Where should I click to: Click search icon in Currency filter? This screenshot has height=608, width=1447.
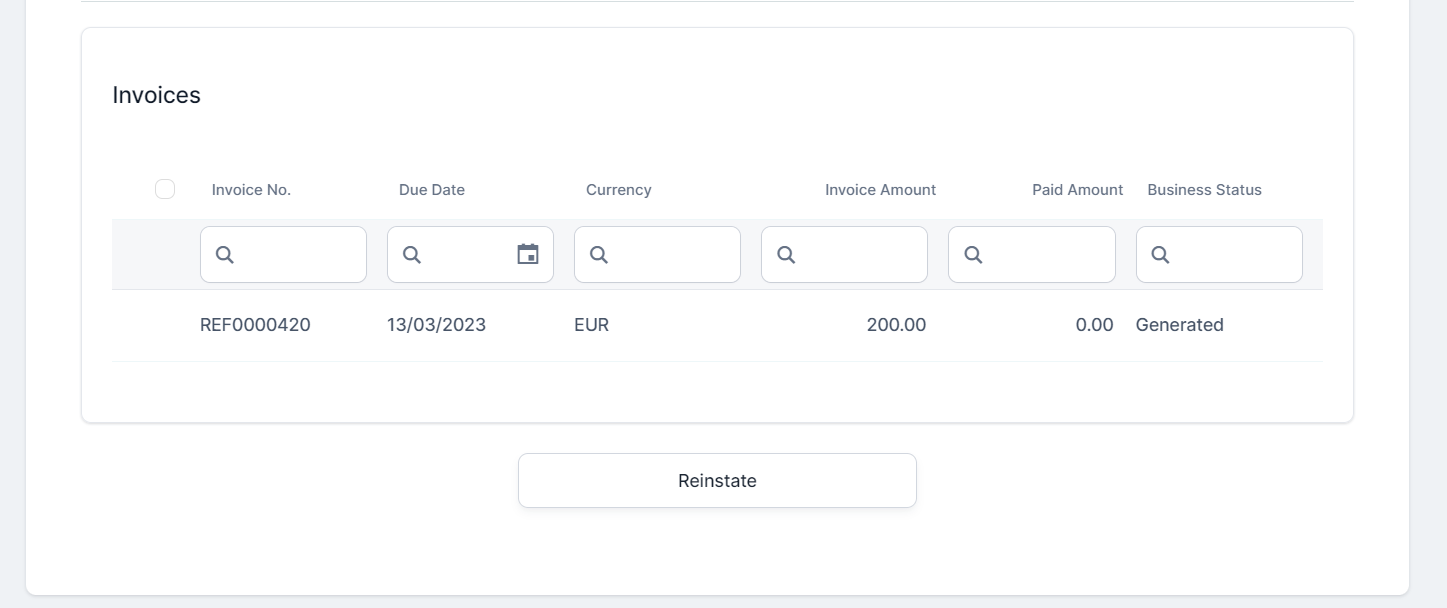pos(599,255)
